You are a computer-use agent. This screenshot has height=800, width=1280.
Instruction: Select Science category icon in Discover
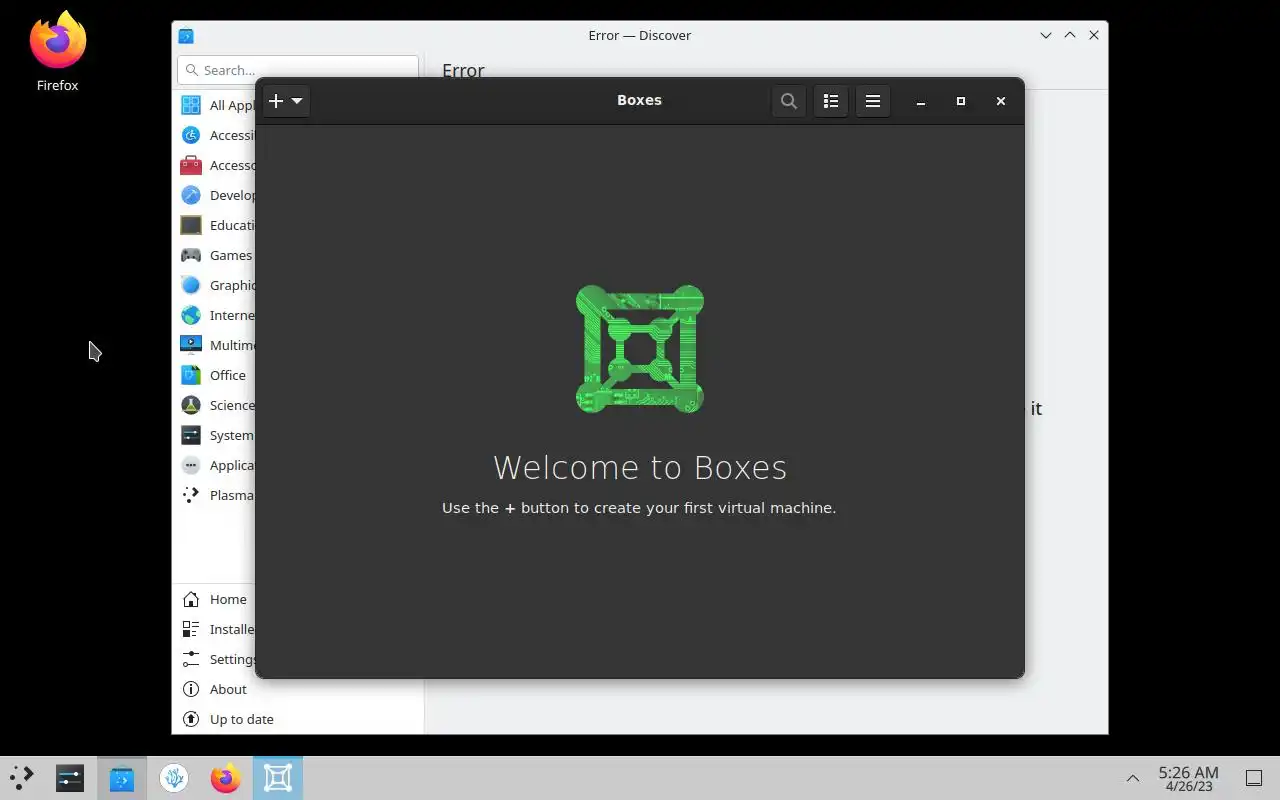coord(191,405)
